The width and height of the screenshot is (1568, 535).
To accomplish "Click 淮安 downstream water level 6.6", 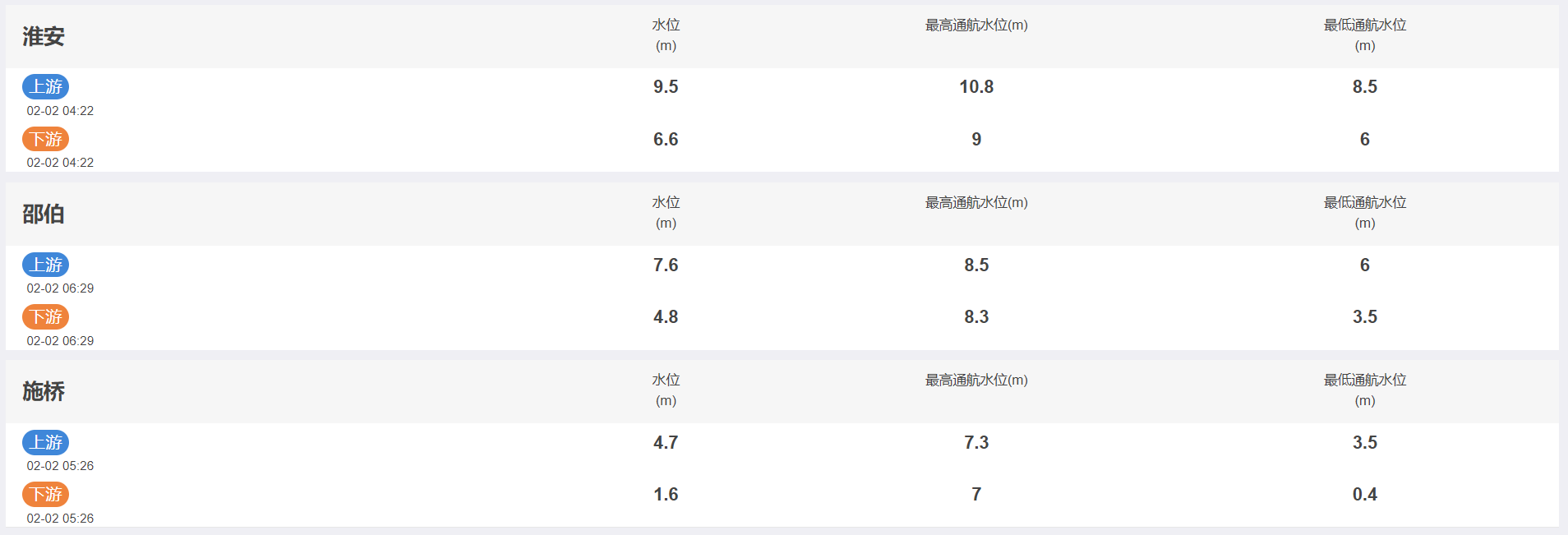I will click(666, 139).
